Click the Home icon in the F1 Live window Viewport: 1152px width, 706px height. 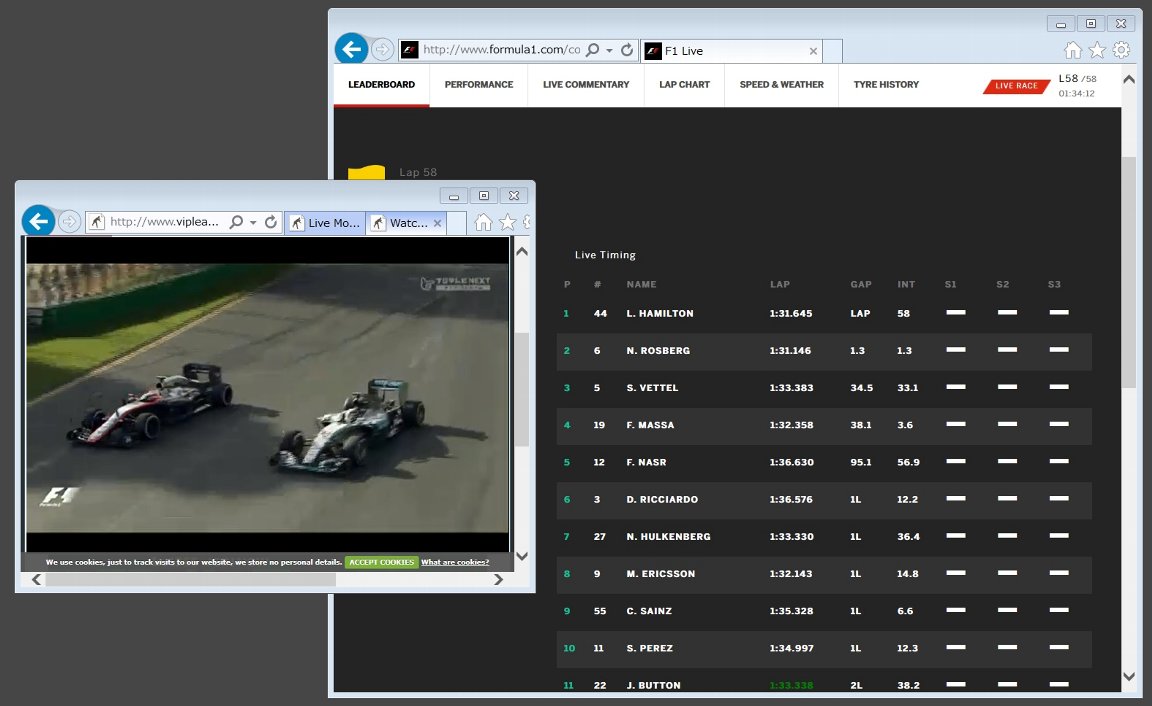(1073, 50)
